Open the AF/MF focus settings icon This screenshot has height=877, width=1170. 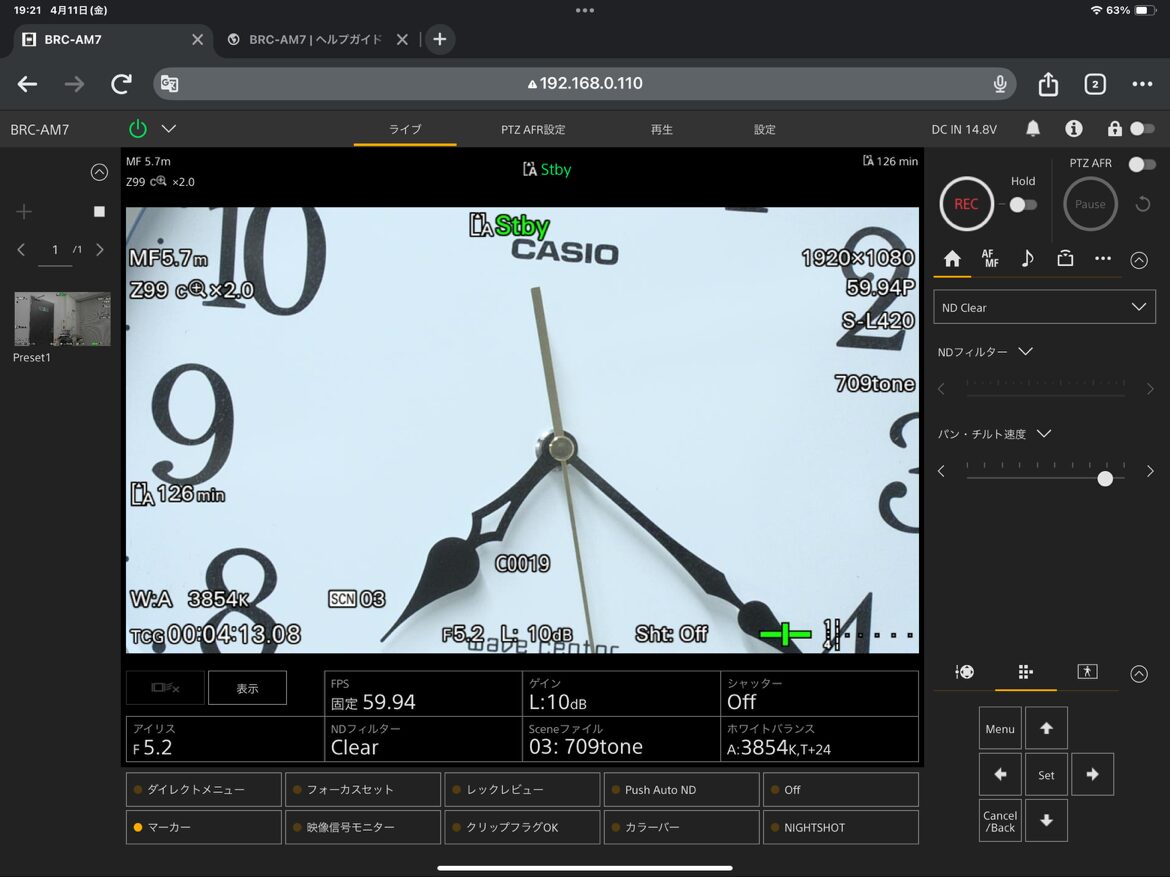click(x=990, y=259)
